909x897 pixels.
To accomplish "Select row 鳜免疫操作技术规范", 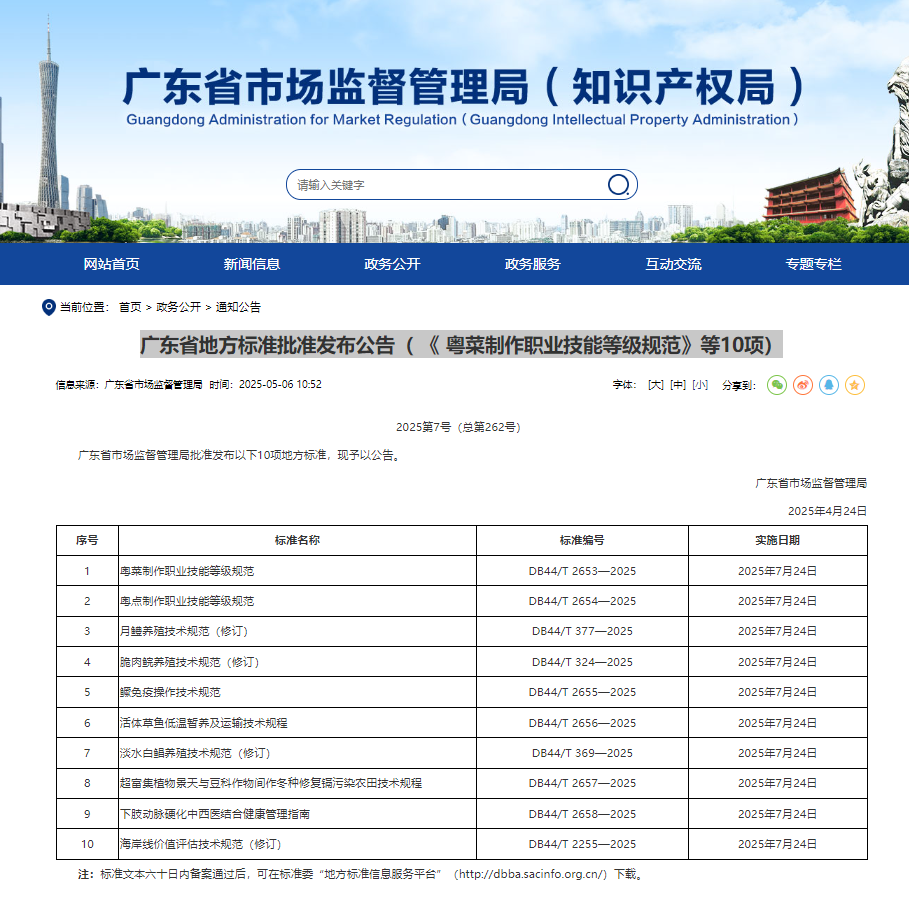I will click(x=461, y=692).
